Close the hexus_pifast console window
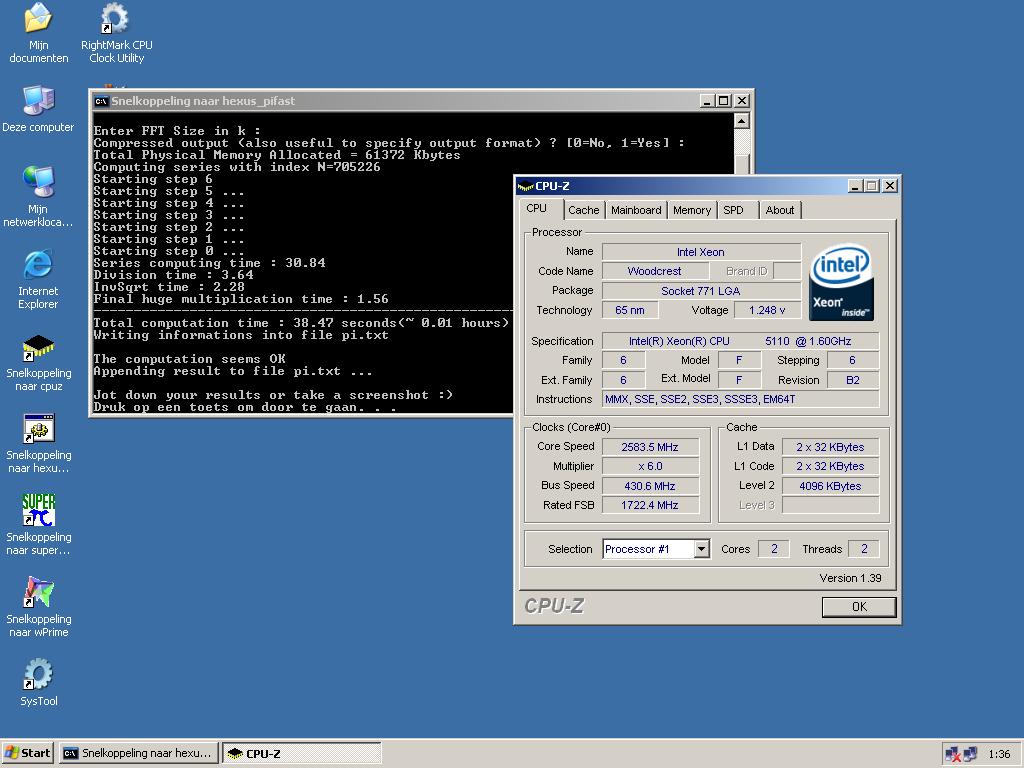Image resolution: width=1024 pixels, height=768 pixels. (x=741, y=101)
